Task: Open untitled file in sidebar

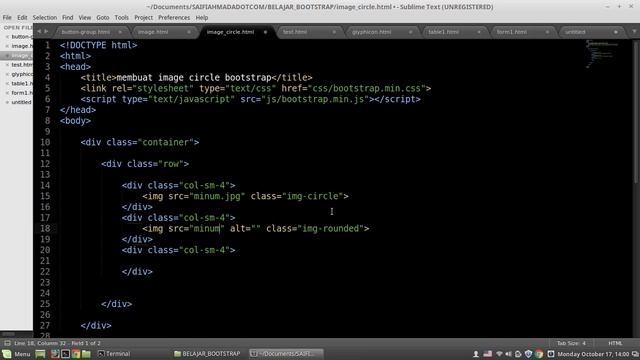Action: (x=21, y=102)
